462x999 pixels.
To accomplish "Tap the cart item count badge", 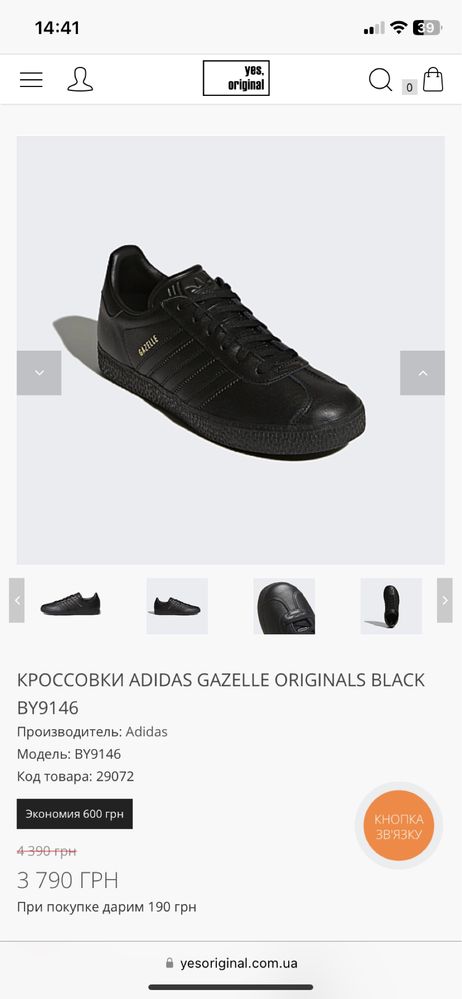I will (409, 87).
